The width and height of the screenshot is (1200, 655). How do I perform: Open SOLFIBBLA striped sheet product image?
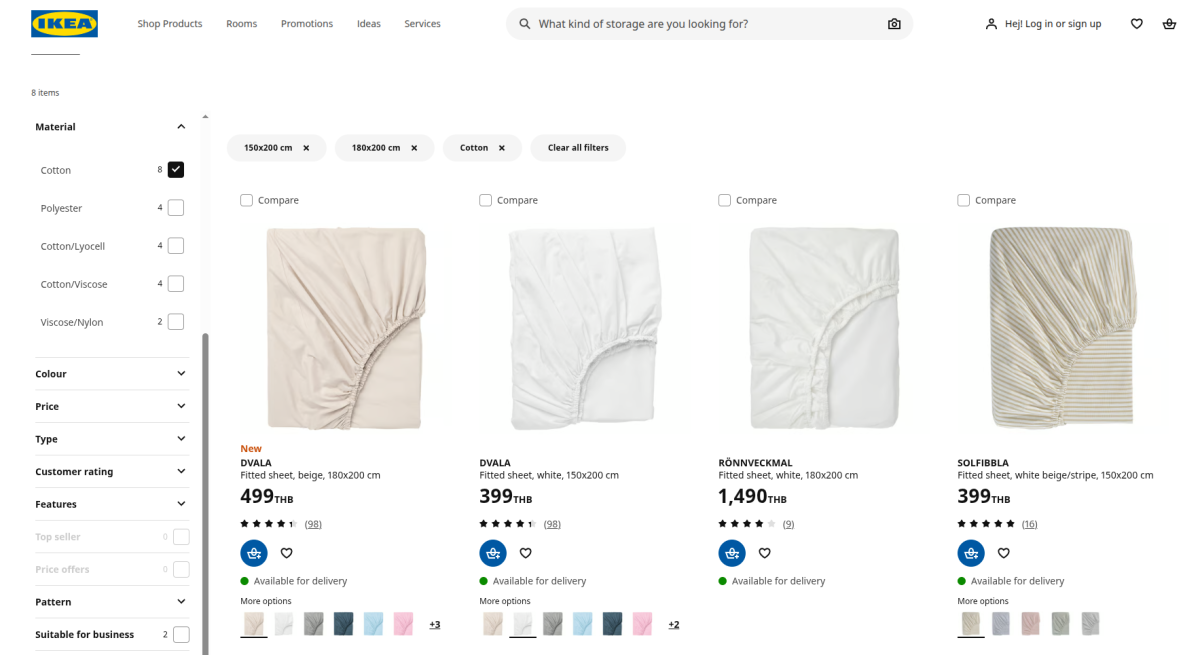click(x=1062, y=329)
